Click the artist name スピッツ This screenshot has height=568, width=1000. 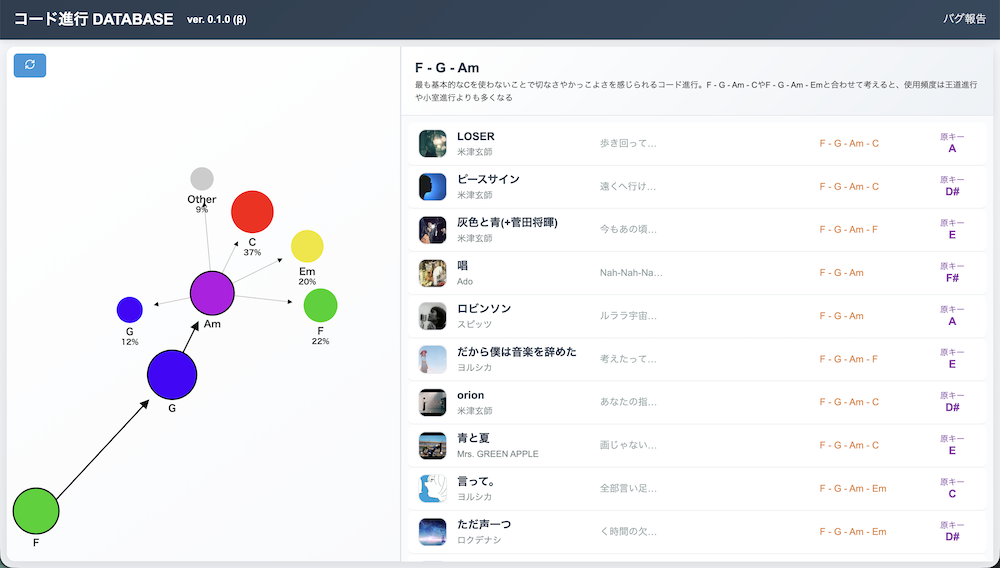coord(474,324)
